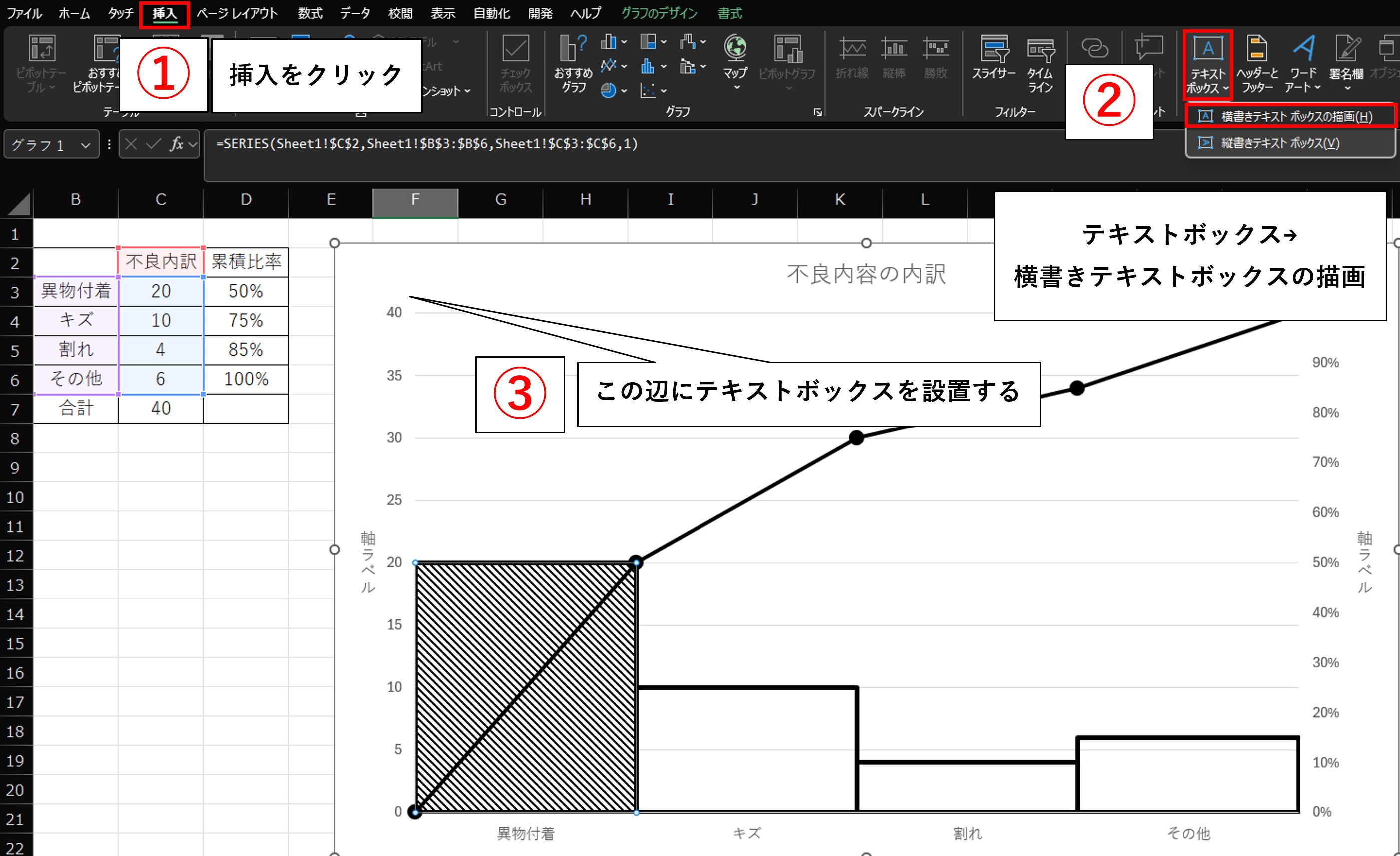Screen dimensions: 1400x856
Task: Open waterfall chart insert dropdown
Action: (x=693, y=42)
